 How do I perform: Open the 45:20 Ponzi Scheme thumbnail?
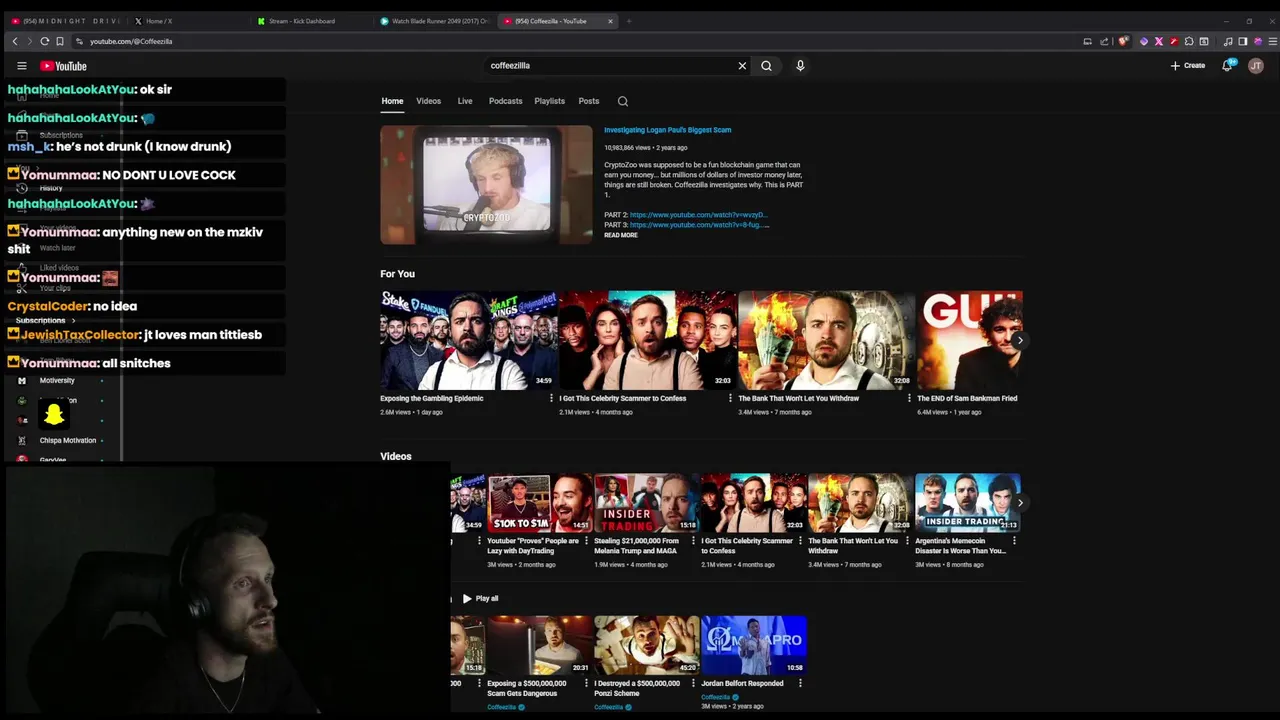[646, 645]
